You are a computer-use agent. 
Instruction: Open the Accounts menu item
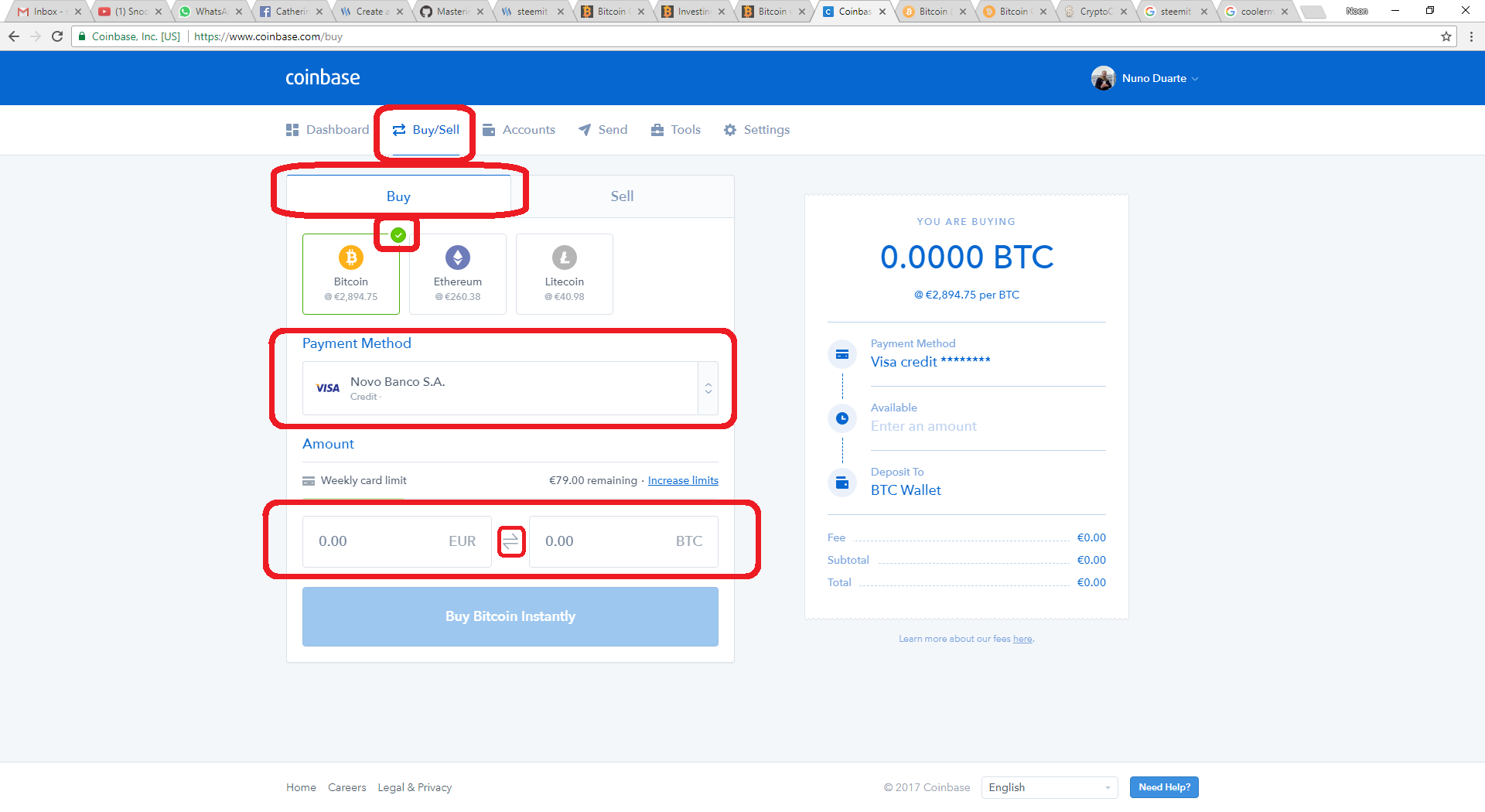click(x=519, y=130)
